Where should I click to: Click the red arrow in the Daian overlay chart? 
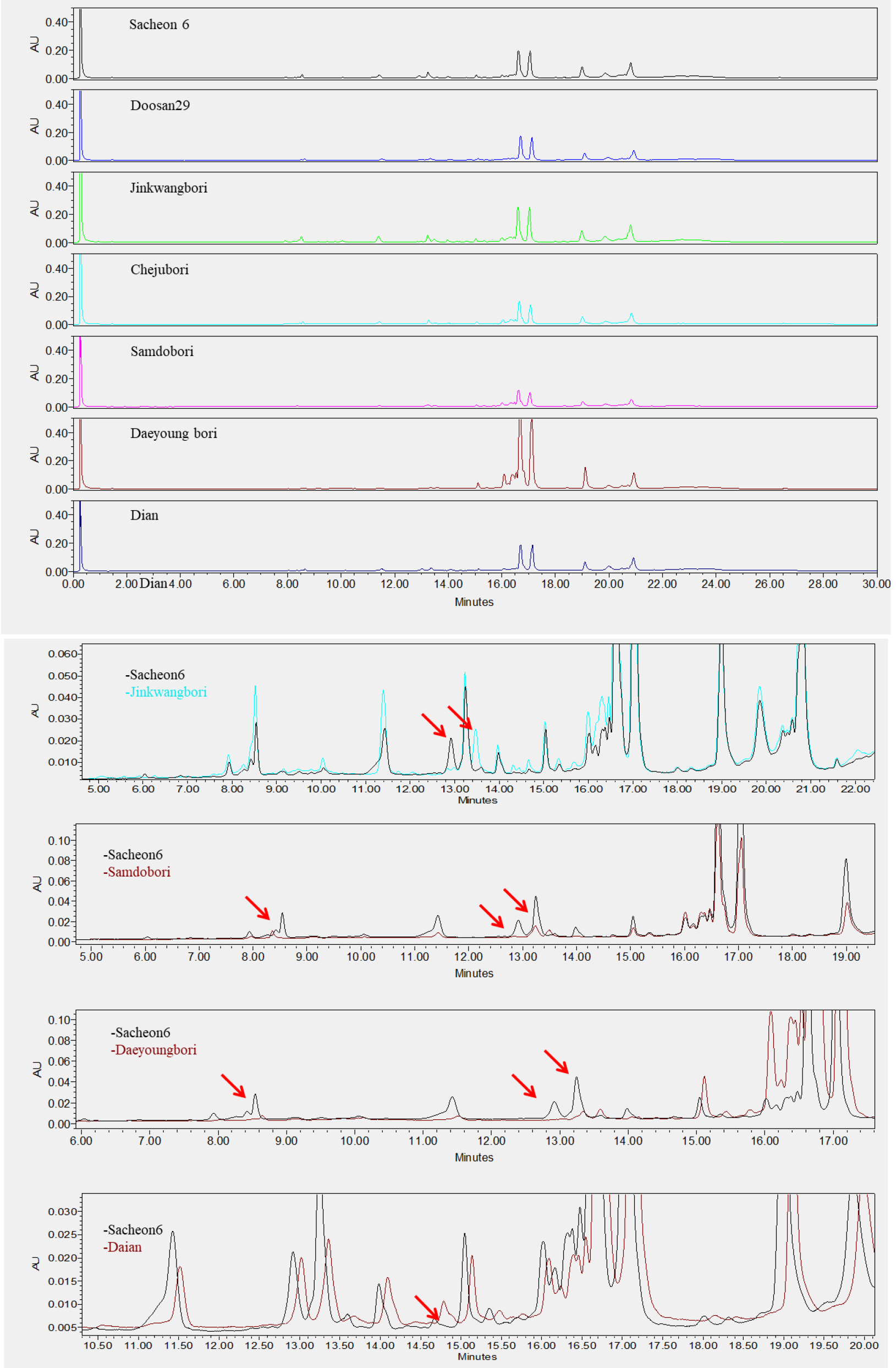427,1307
